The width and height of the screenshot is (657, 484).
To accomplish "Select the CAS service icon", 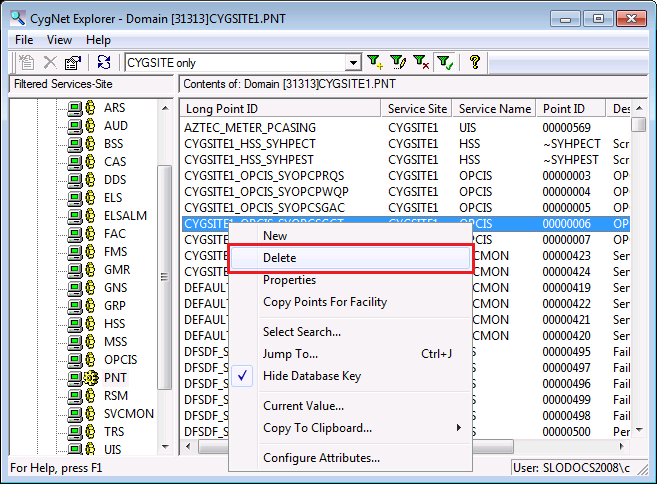I will [81, 162].
